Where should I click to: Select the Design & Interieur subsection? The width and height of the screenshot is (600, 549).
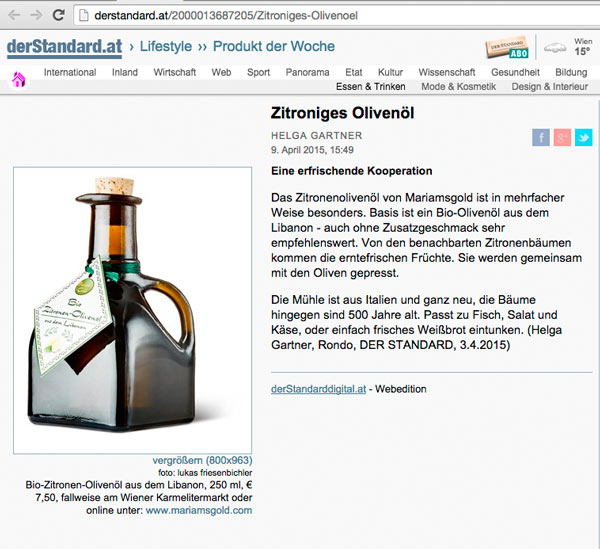[x=549, y=87]
